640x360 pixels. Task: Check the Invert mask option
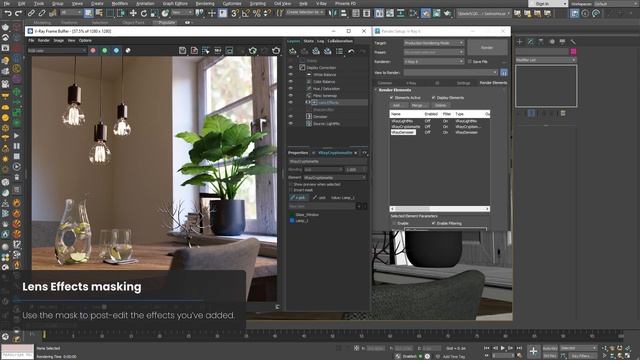coord(291,190)
